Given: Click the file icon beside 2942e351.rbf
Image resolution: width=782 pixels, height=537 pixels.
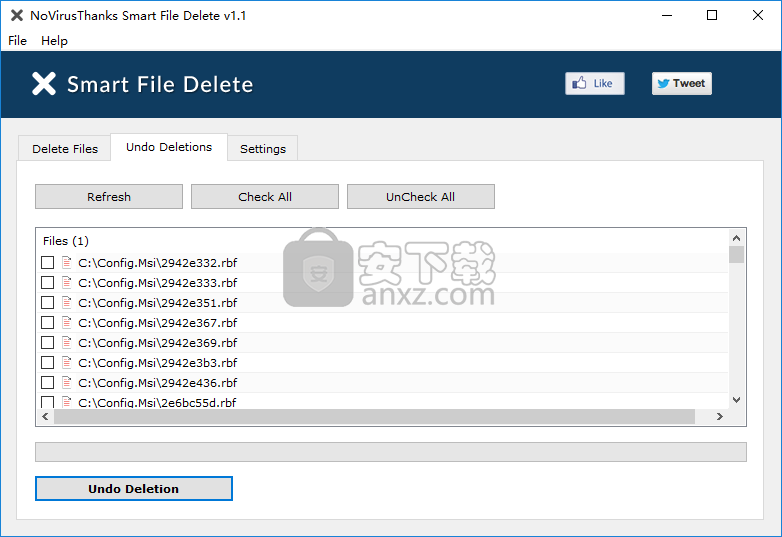Looking at the screenshot, I should point(66,302).
